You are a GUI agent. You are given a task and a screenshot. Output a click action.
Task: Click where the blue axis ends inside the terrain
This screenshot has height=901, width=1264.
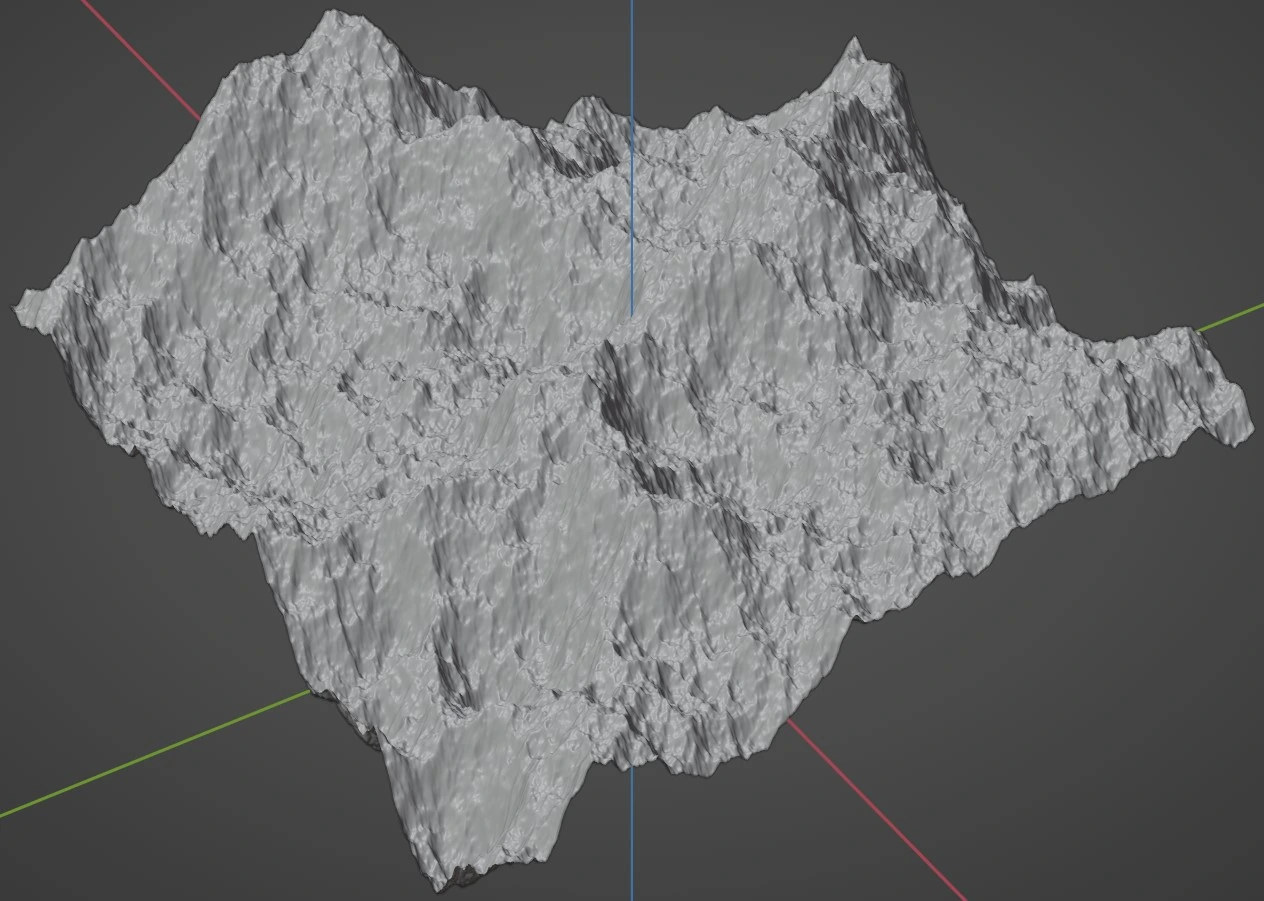(x=631, y=314)
